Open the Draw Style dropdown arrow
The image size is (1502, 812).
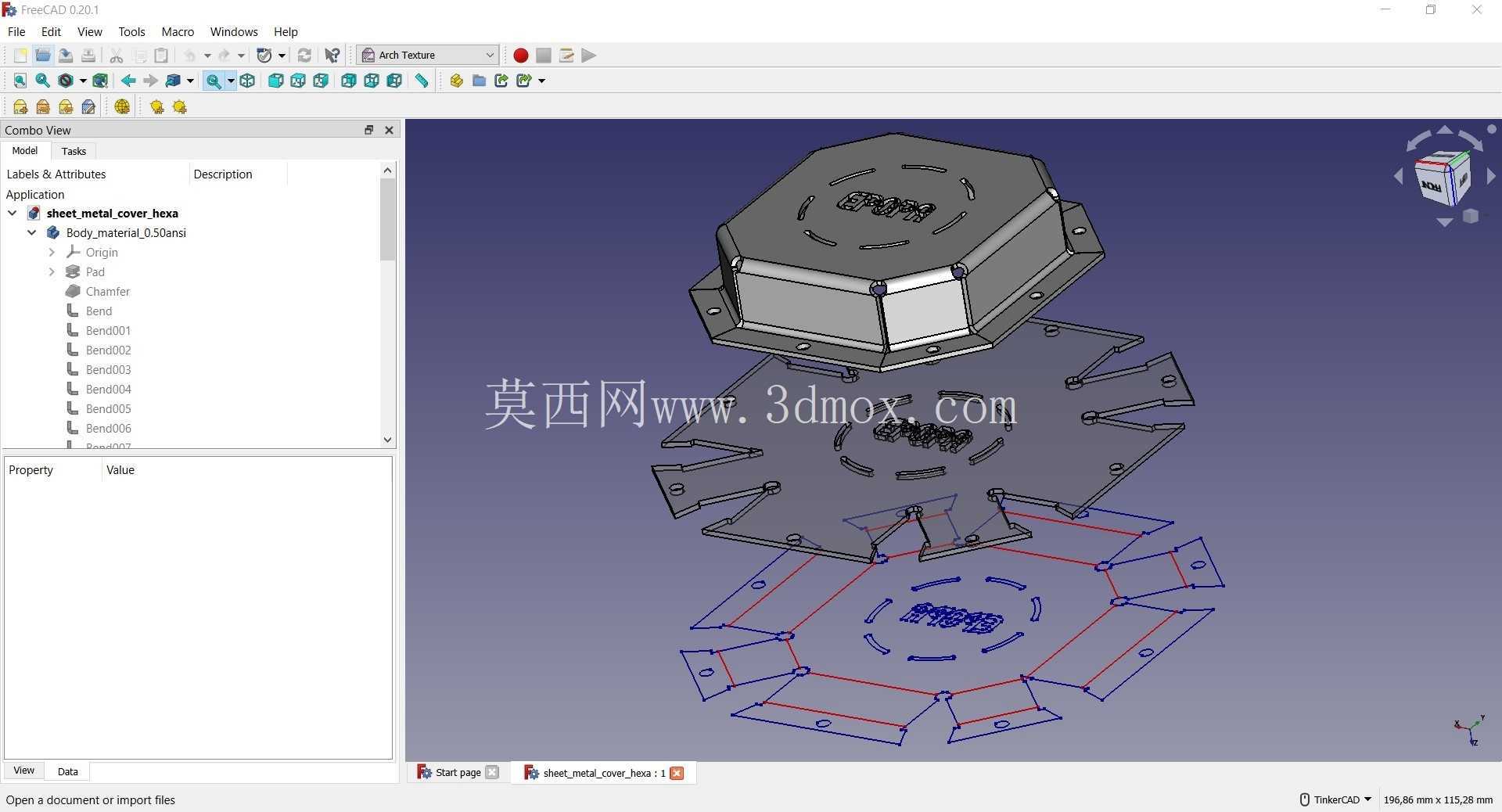[x=83, y=81]
